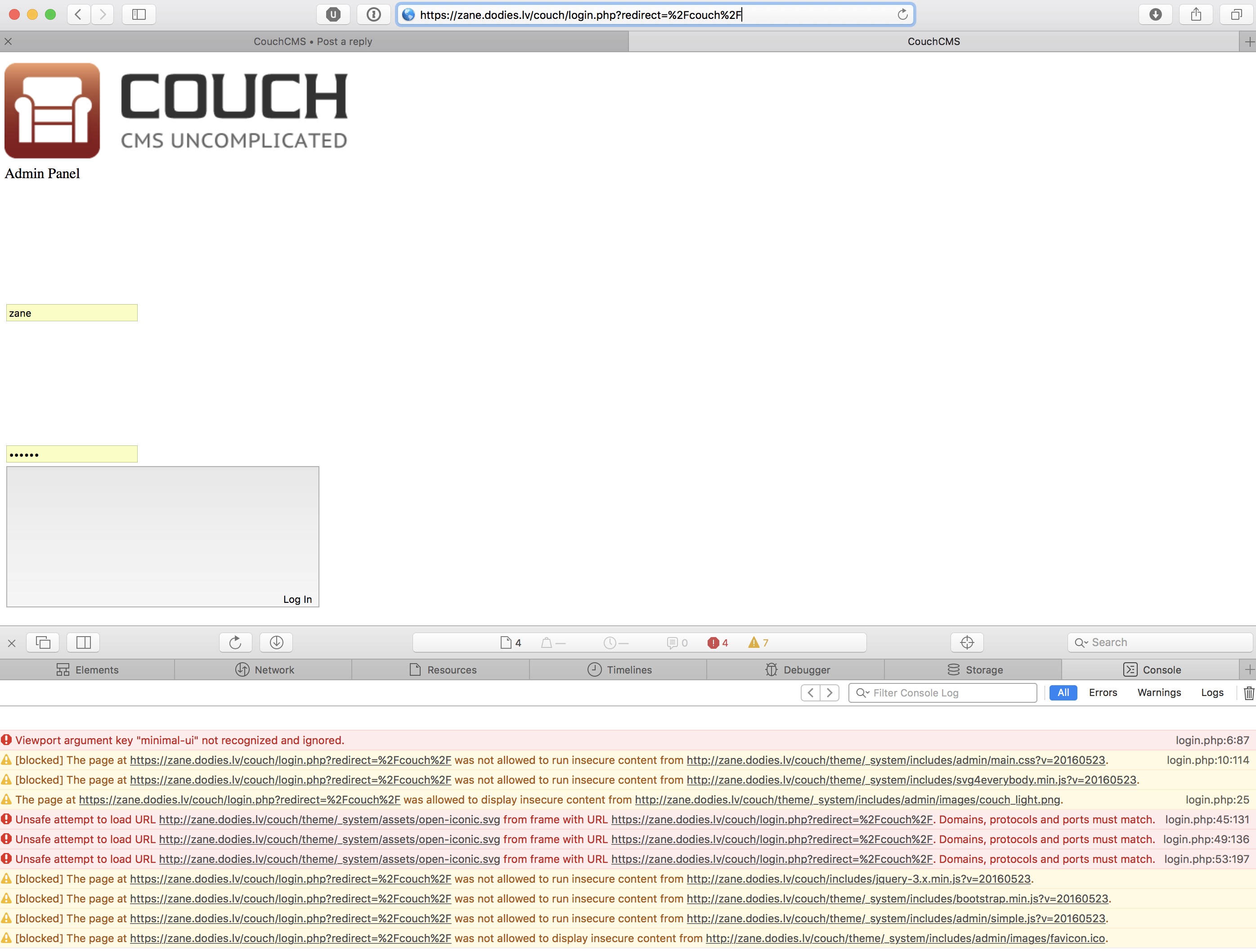Open source link login.php:6:87
The height and width of the screenshot is (952, 1256).
tap(1212, 741)
